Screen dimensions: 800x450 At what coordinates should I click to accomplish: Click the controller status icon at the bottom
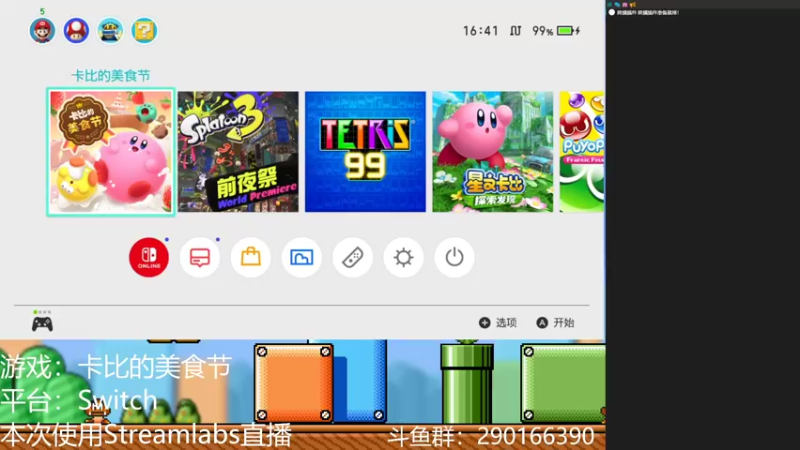[x=42, y=323]
